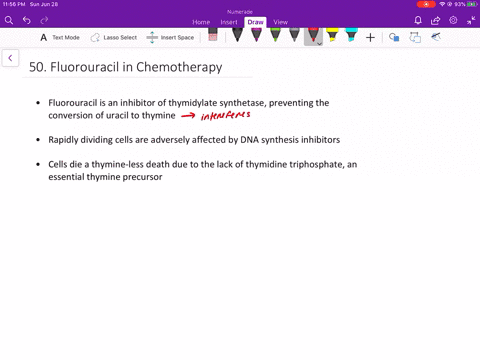Toggle drawing with touch mode
Image resolution: width=480 pixels, height=360 pixels.
(436, 37)
